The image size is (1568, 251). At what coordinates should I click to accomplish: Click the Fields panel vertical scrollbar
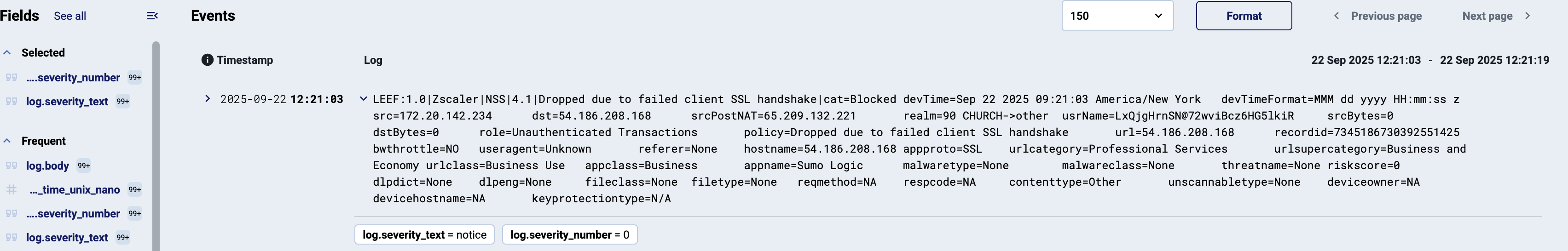pyautogui.click(x=156, y=146)
